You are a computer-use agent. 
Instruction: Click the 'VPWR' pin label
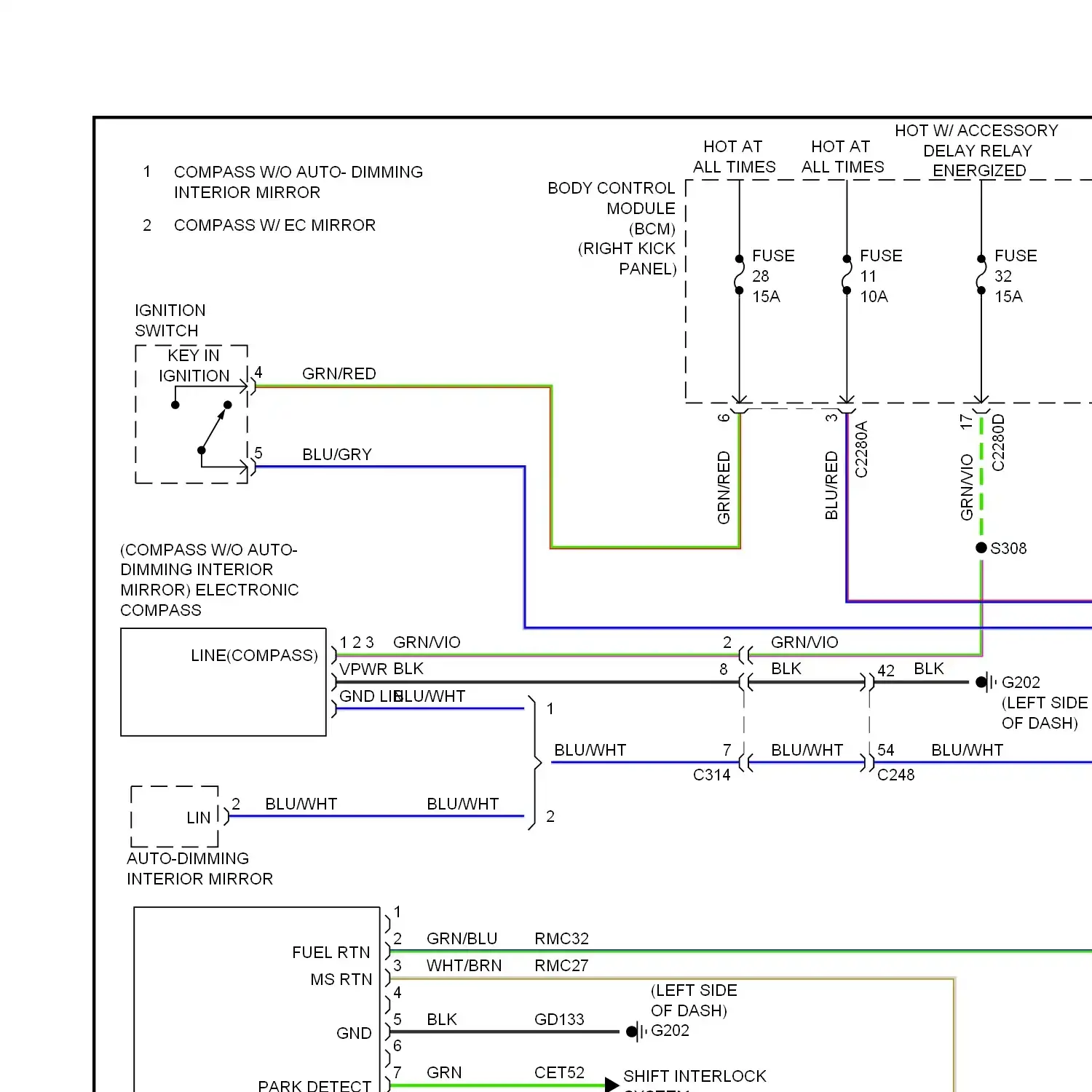(x=363, y=668)
